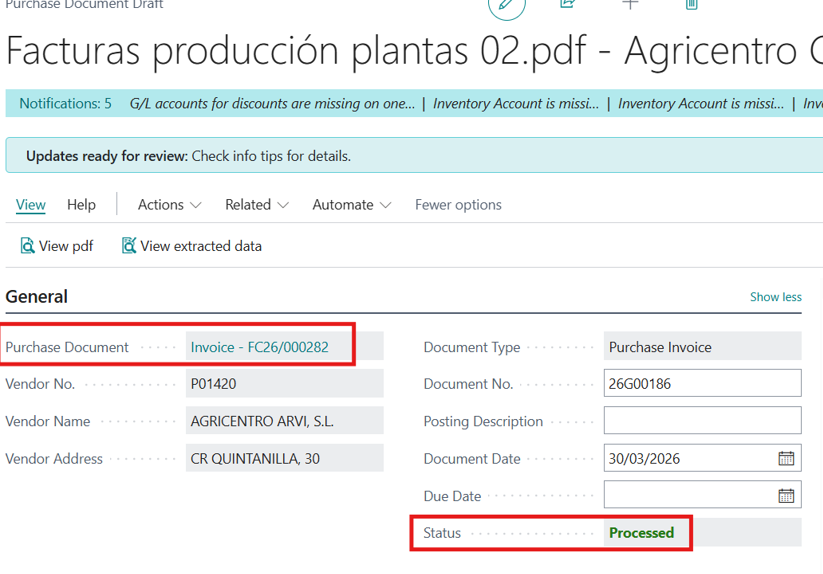Click the Purchase Document field label

click(x=67, y=347)
